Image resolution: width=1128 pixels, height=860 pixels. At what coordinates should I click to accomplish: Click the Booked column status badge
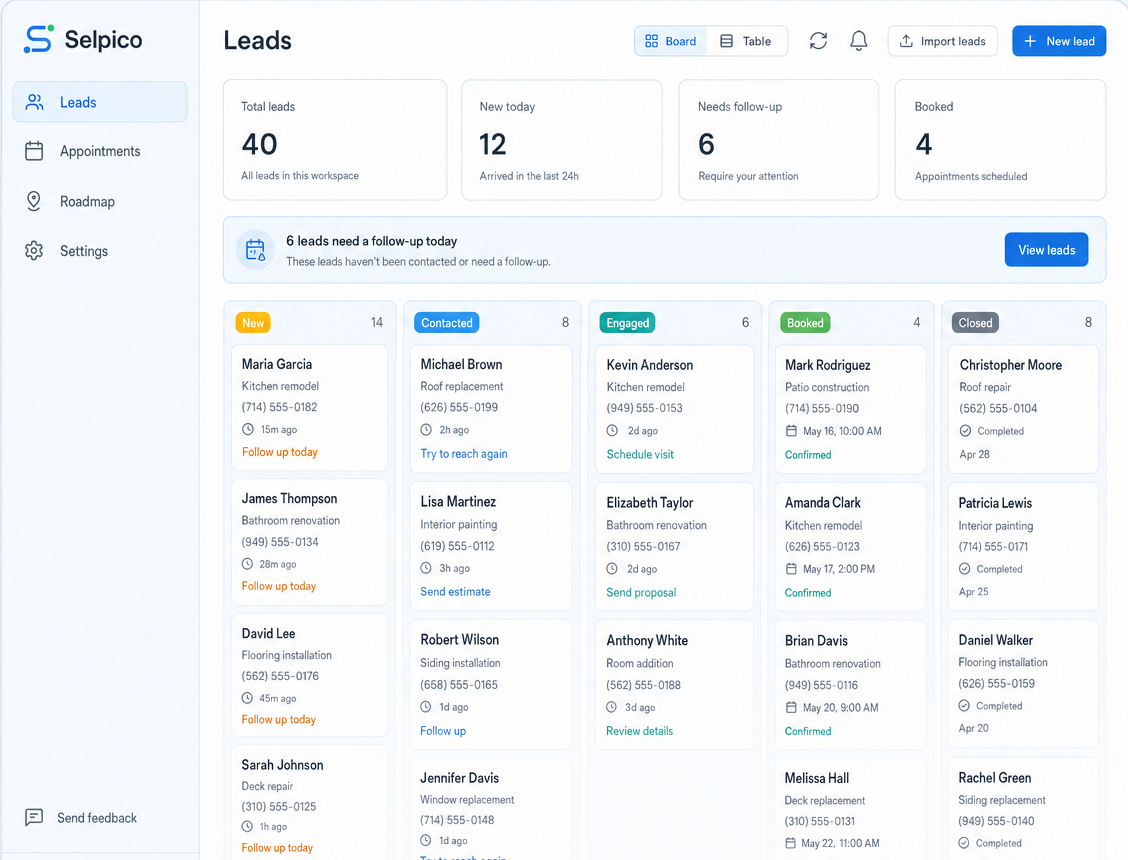(805, 322)
